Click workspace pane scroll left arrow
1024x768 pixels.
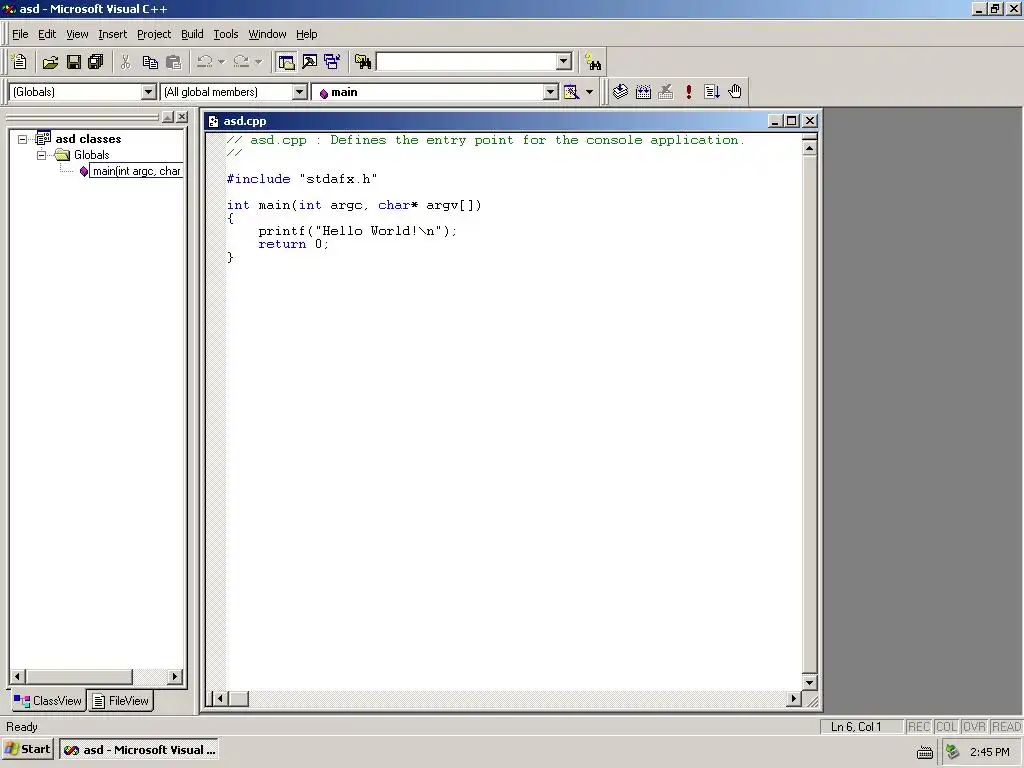[18, 677]
